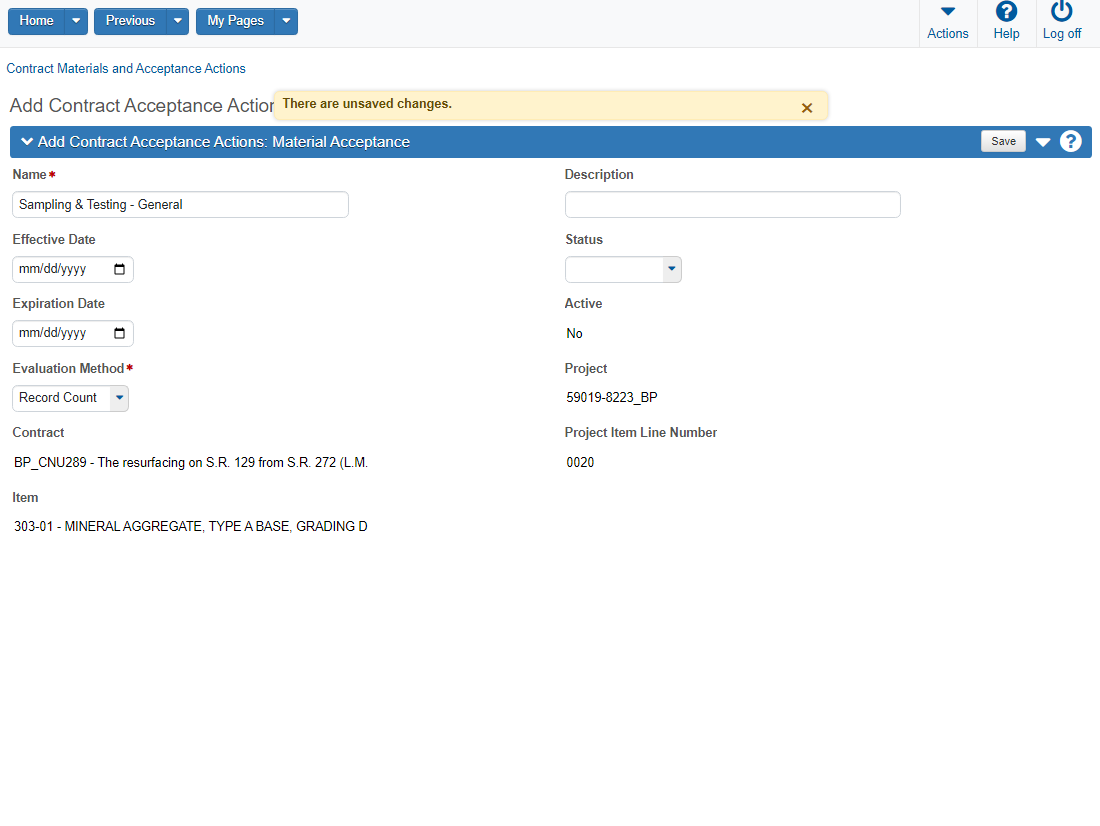This screenshot has height=826, width=1100.
Task: Click the Home button
Action: [37, 21]
